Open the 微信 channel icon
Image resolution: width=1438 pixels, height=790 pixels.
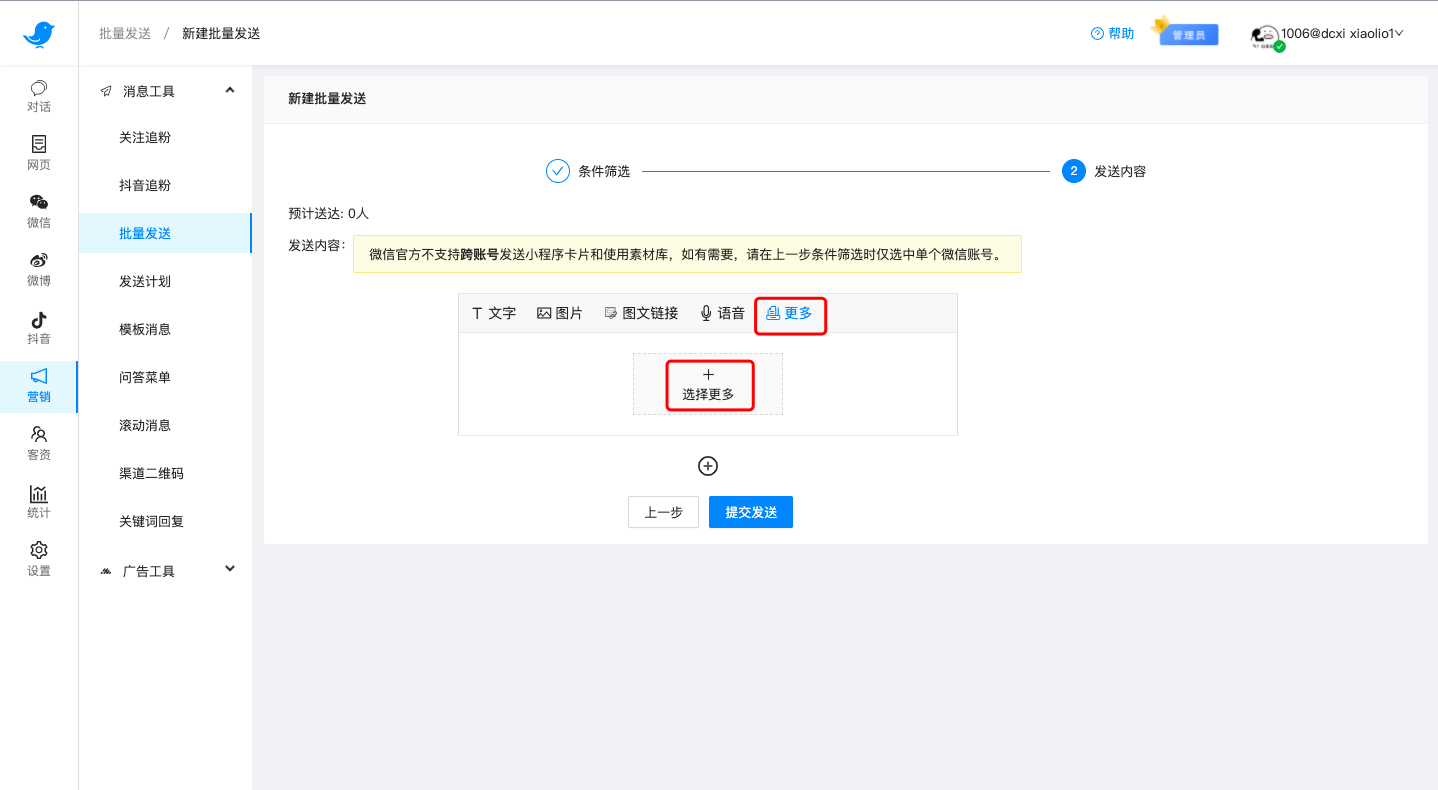pyautogui.click(x=38, y=212)
